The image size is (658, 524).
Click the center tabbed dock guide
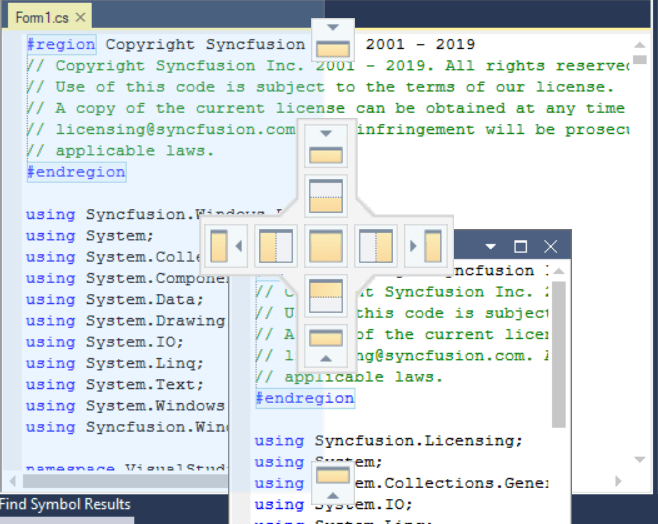(326, 246)
